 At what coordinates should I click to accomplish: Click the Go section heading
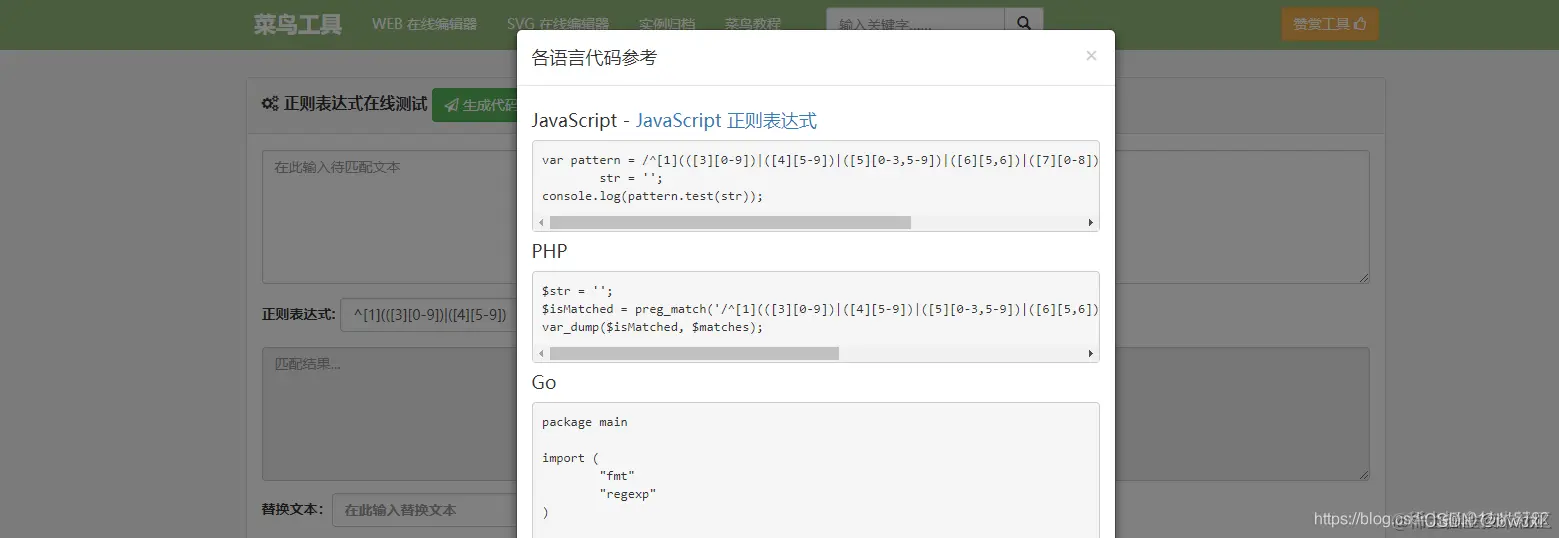pos(544,383)
